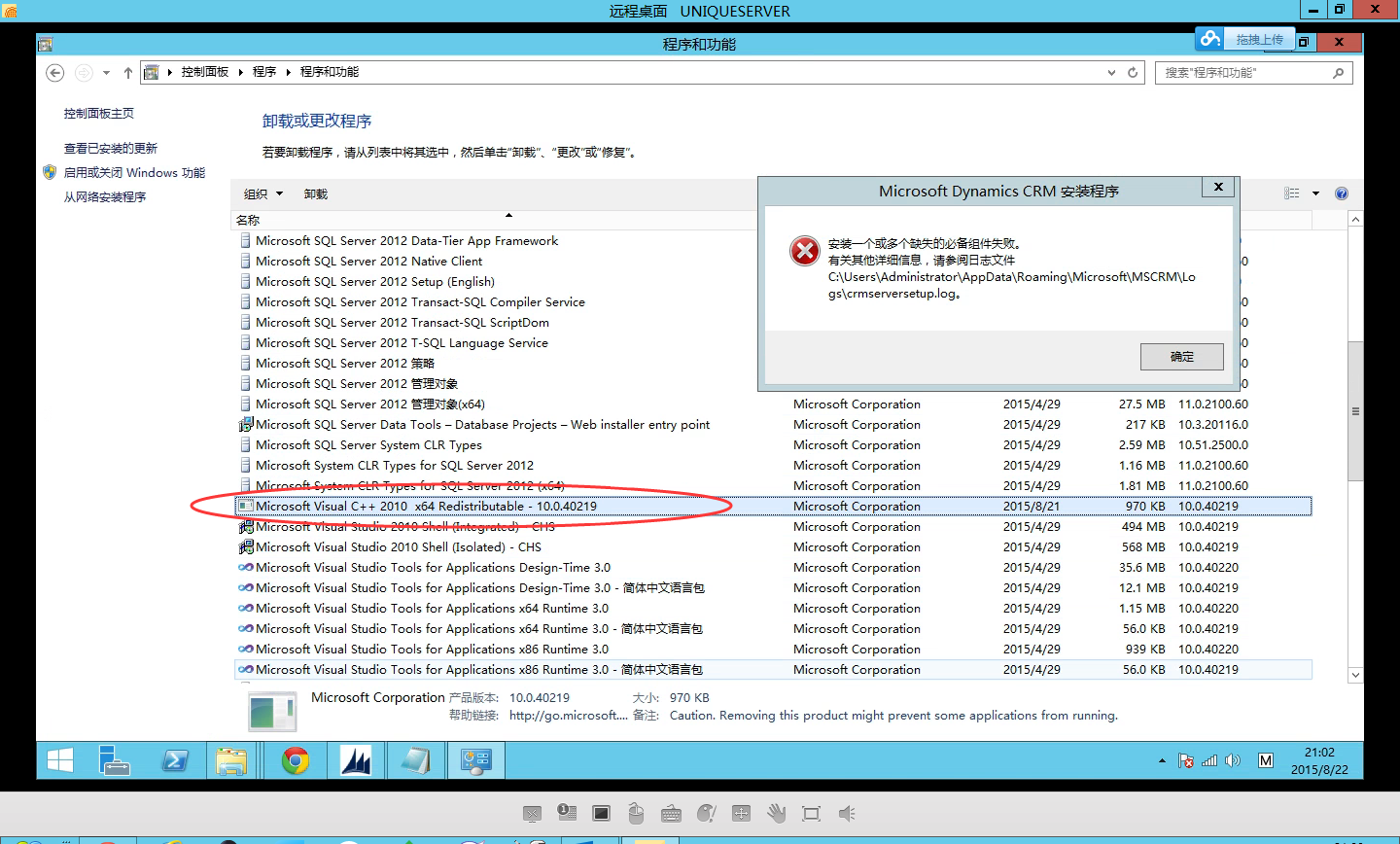
Task: Click the volume speaker tray icon
Action: coord(1233,760)
